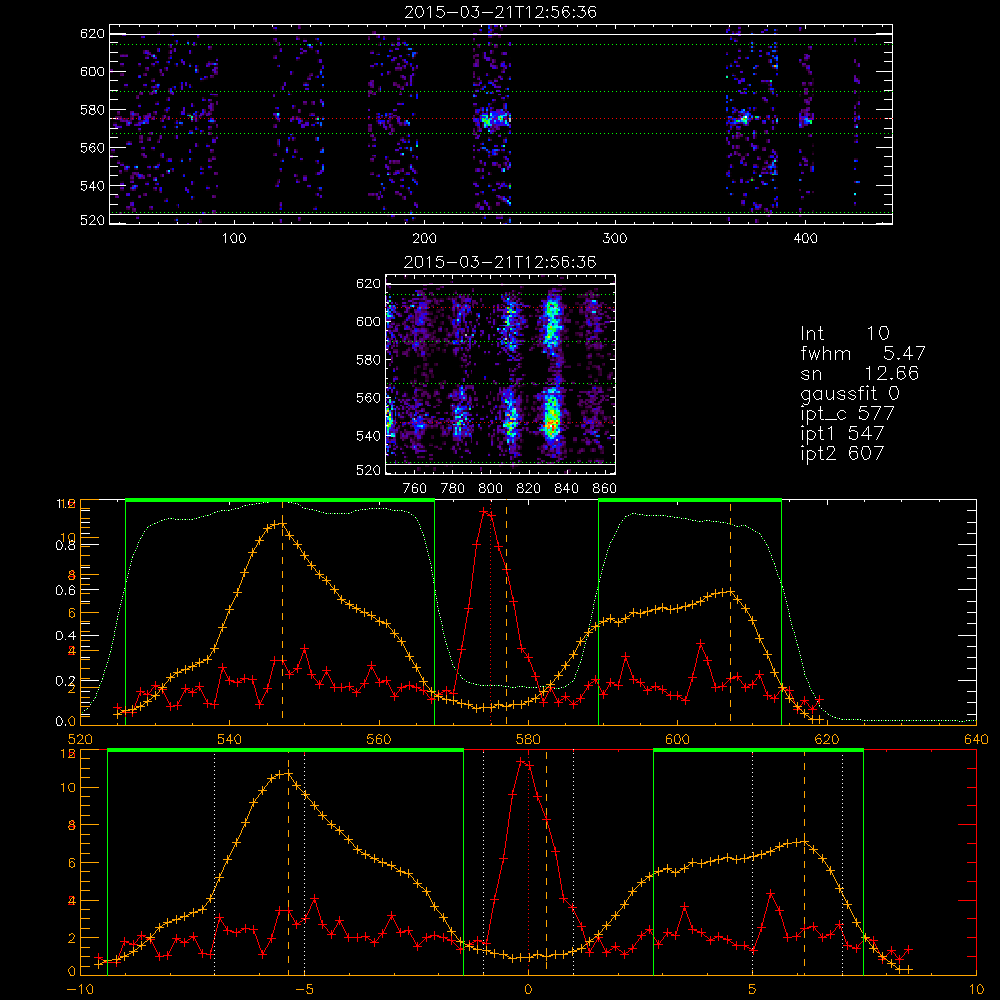Click the 'gaussfit 0' line

pyautogui.click(x=850, y=393)
